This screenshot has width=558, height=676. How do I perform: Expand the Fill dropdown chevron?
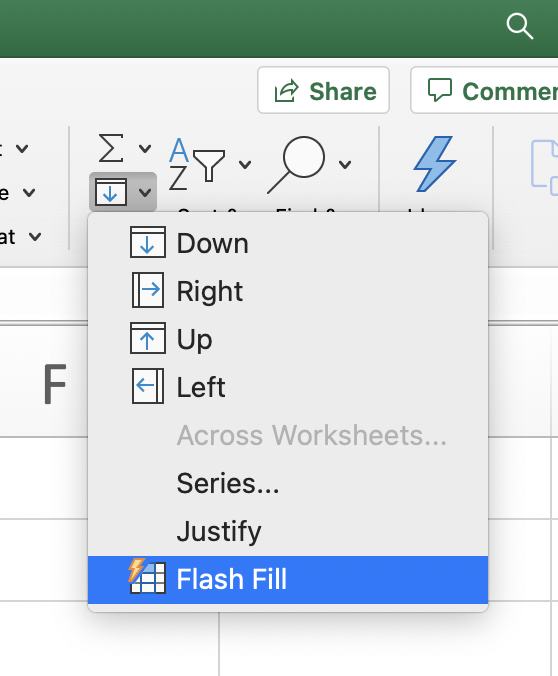tap(145, 192)
